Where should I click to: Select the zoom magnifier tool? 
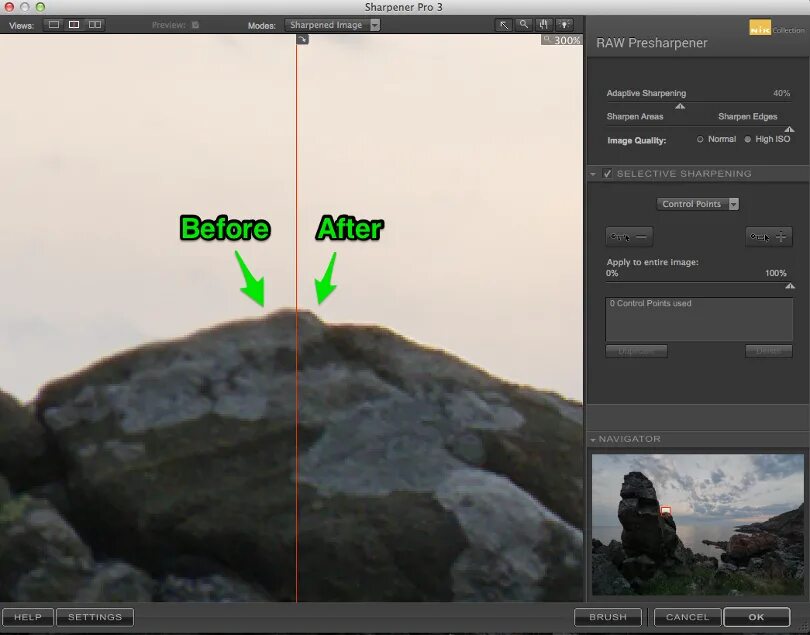[x=524, y=25]
